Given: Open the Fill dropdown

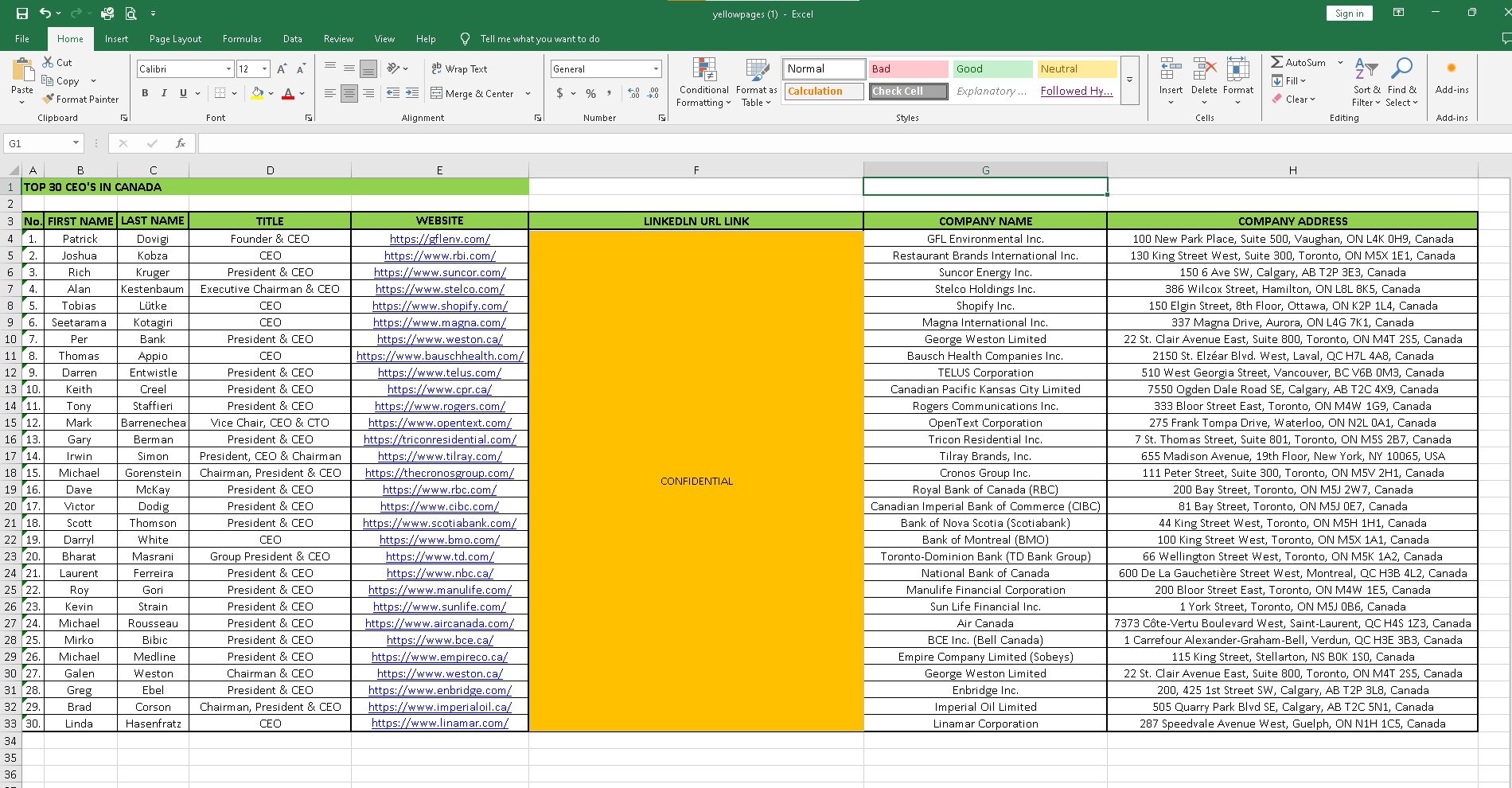Looking at the screenshot, I should click(x=1289, y=80).
